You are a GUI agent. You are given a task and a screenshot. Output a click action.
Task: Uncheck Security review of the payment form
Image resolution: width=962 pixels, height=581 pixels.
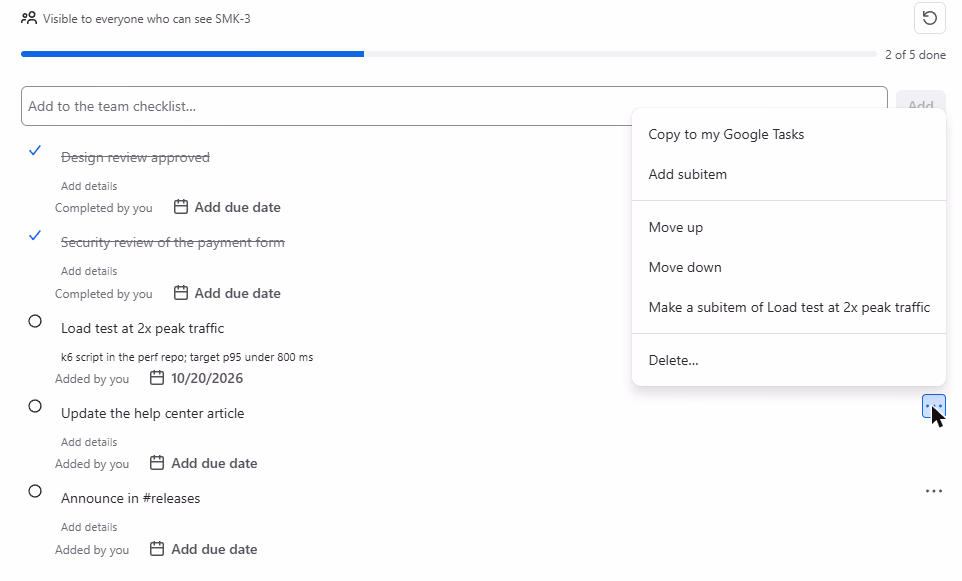point(35,236)
